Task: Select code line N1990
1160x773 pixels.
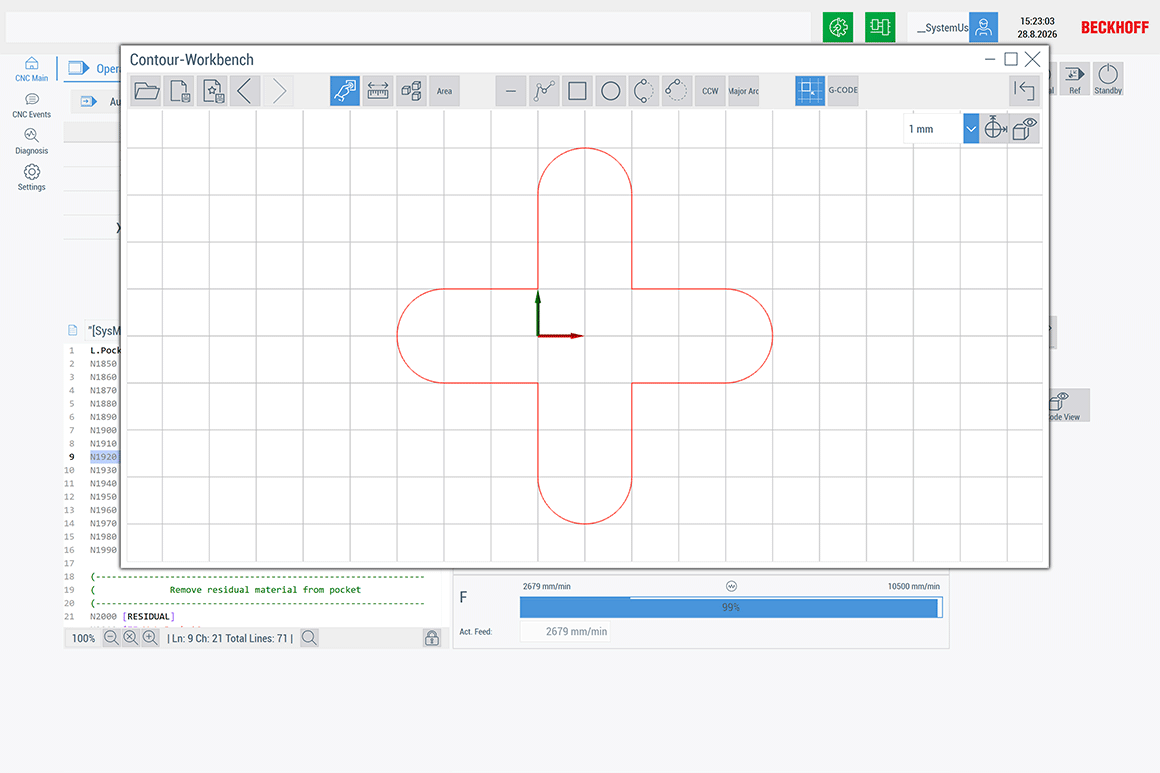Action: (x=104, y=550)
